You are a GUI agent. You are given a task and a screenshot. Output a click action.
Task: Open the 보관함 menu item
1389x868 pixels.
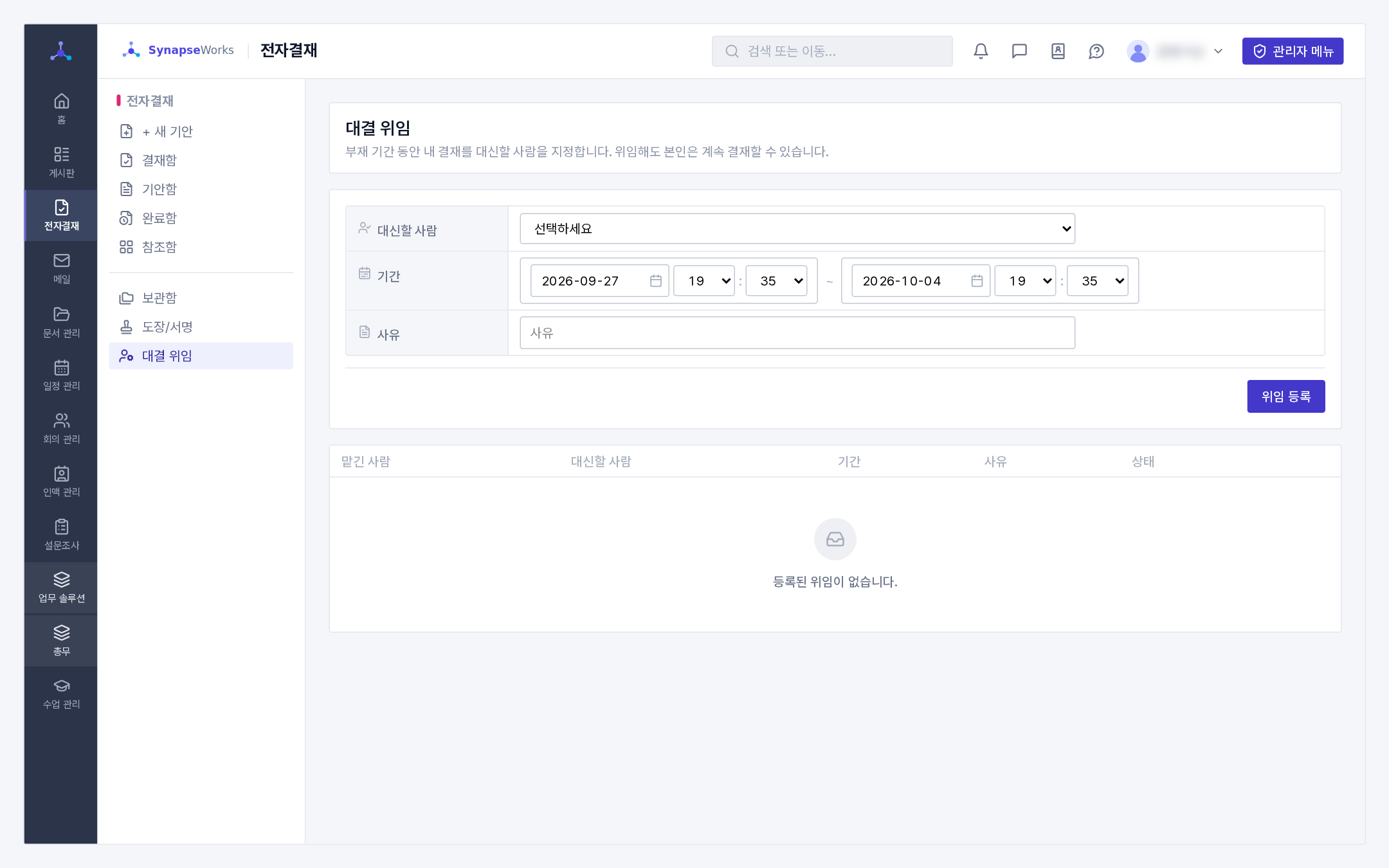201,298
